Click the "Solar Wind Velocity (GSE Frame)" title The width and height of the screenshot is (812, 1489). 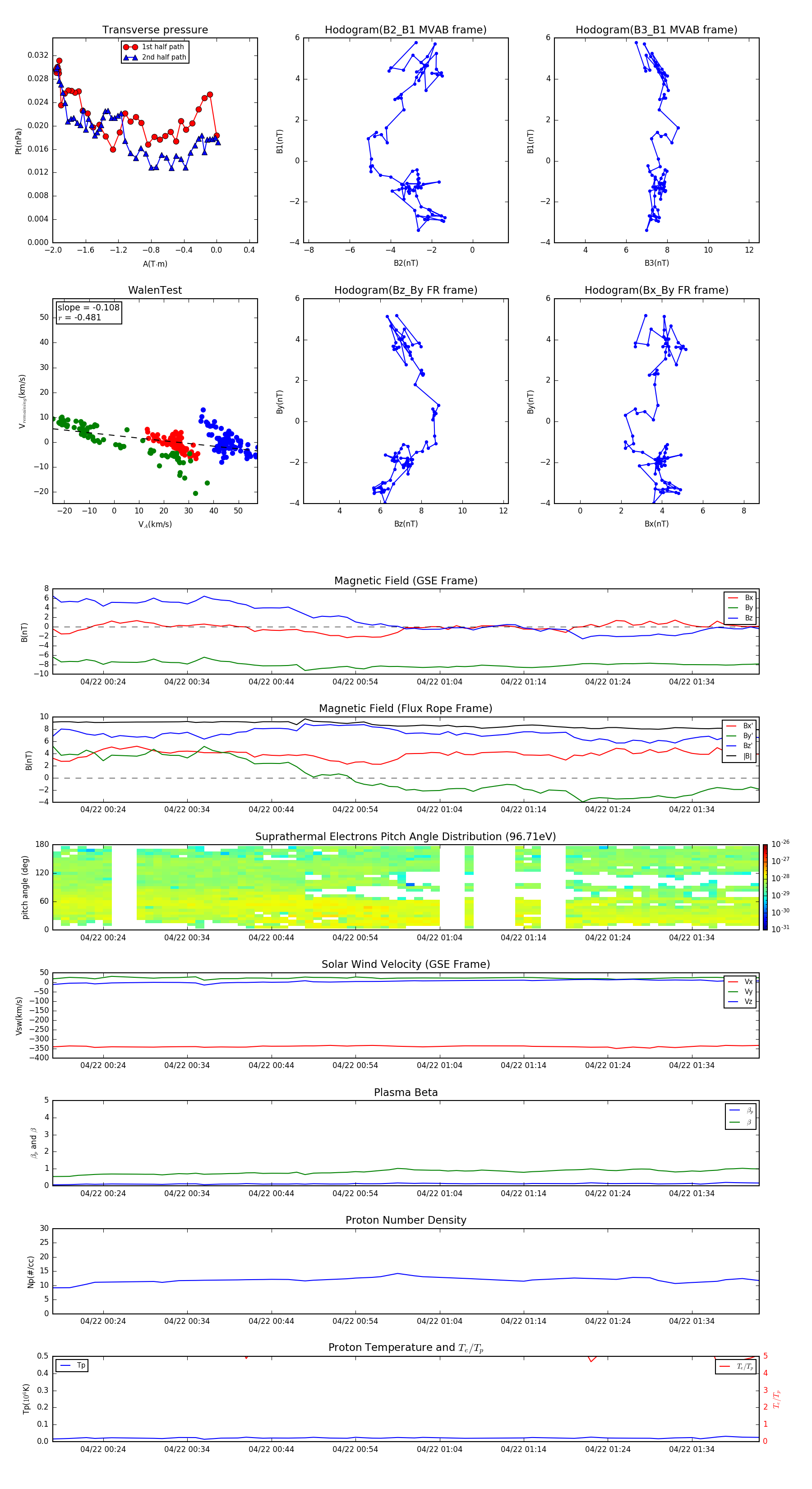point(406,965)
